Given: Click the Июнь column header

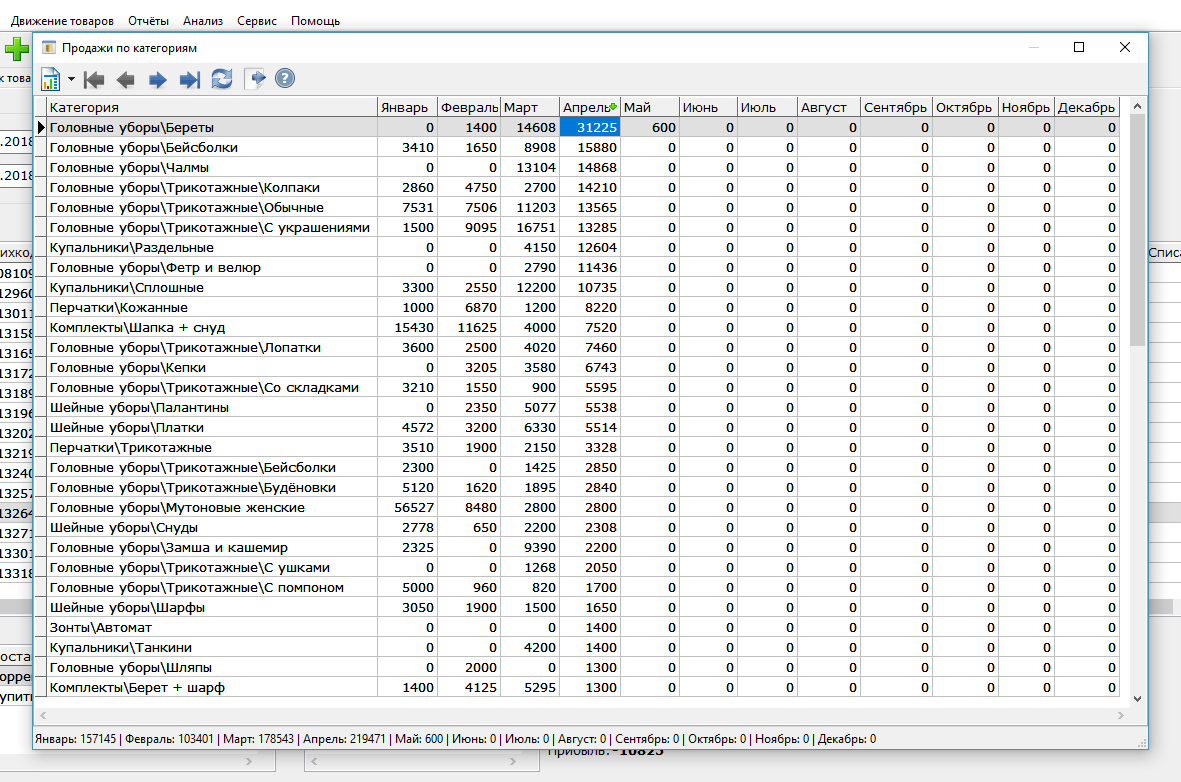Looking at the screenshot, I should [x=707, y=107].
